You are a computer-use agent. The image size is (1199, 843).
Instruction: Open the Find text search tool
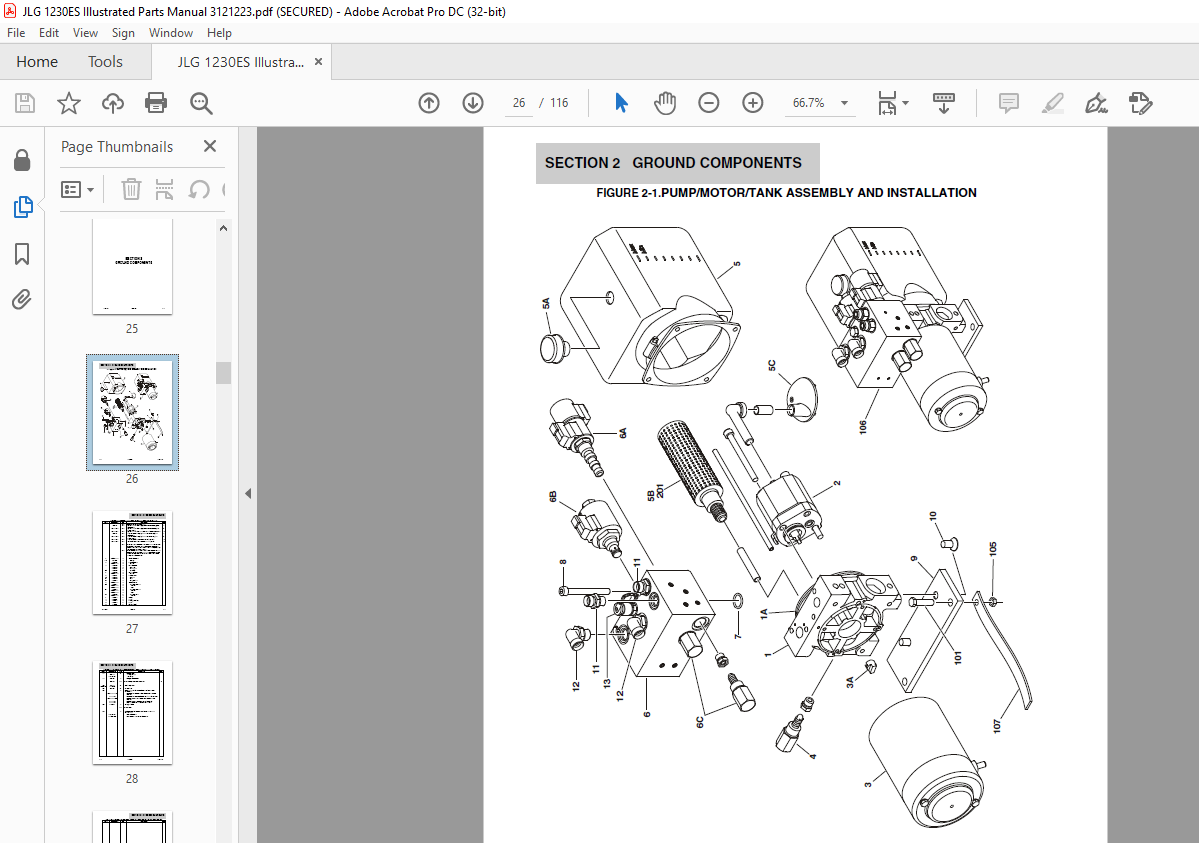201,103
